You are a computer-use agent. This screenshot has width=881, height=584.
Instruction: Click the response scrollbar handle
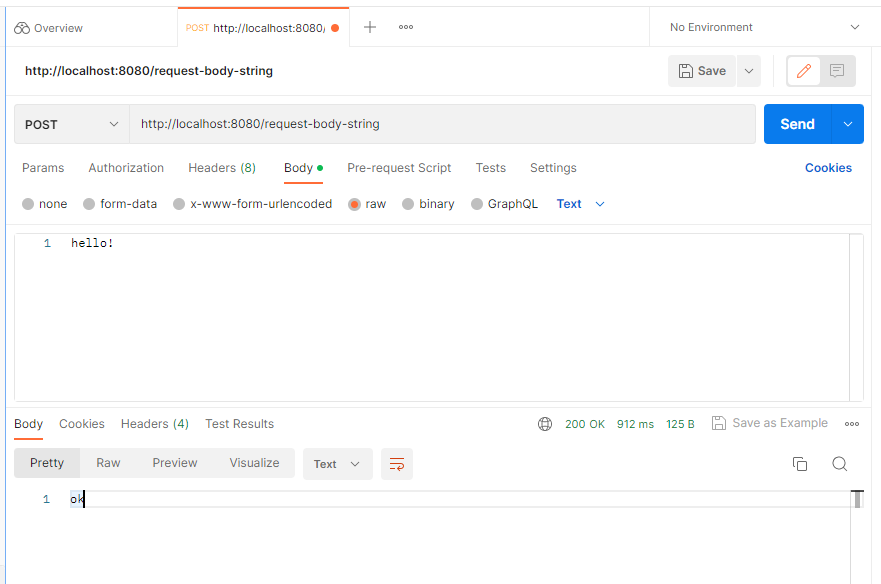point(857,499)
